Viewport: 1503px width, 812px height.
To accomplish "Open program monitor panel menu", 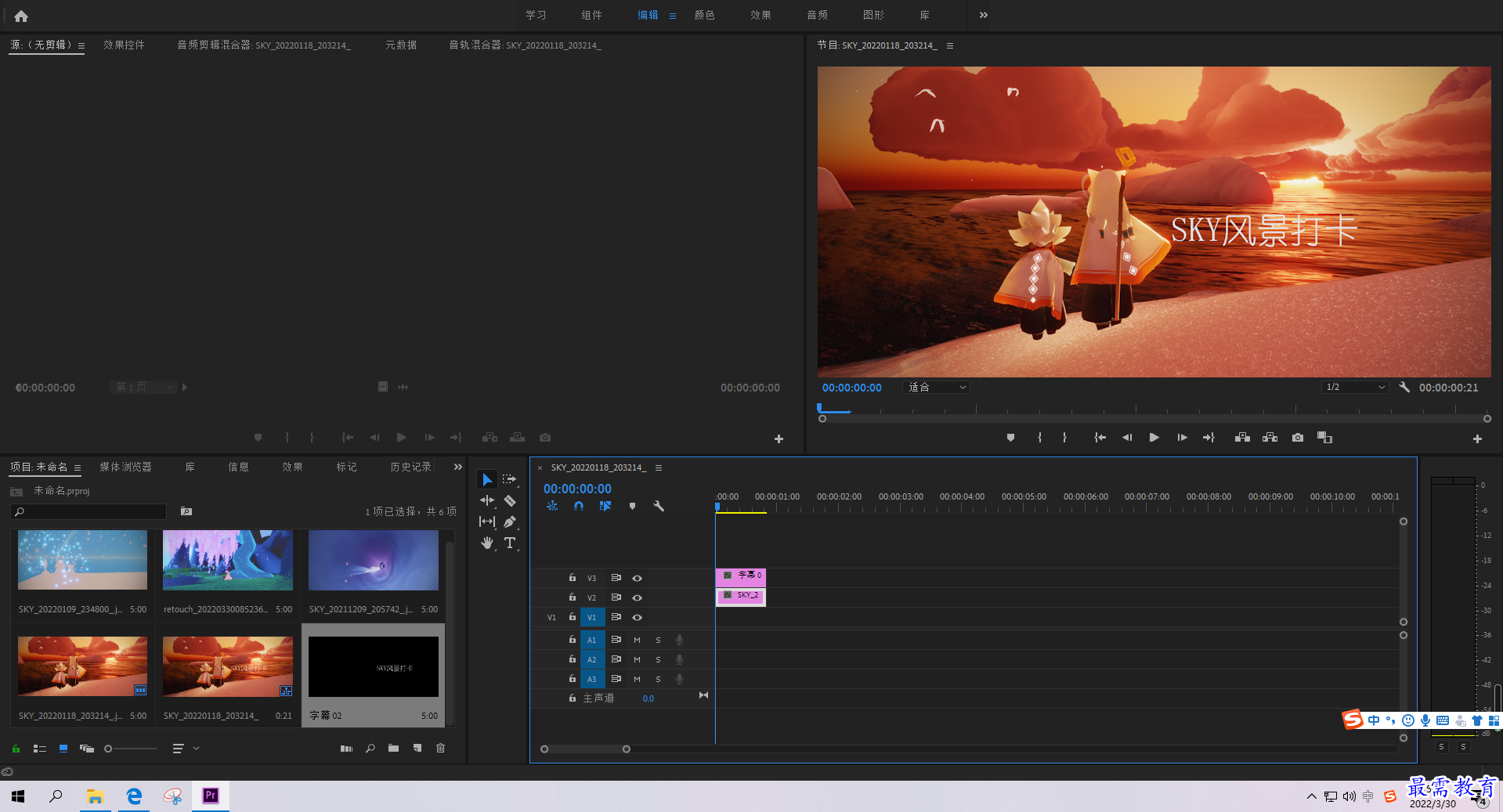I will [950, 45].
